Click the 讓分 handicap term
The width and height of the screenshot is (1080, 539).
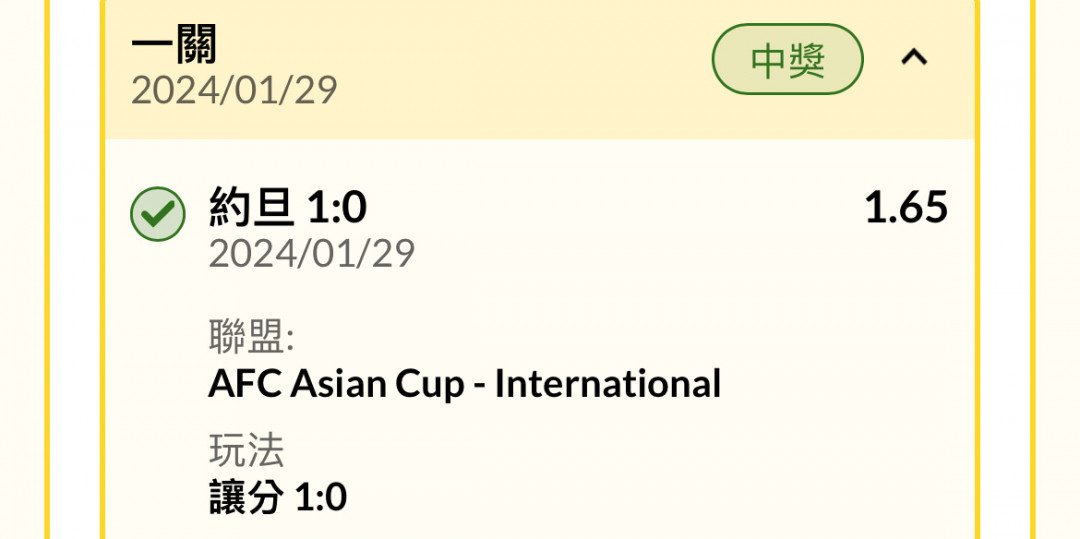point(247,498)
